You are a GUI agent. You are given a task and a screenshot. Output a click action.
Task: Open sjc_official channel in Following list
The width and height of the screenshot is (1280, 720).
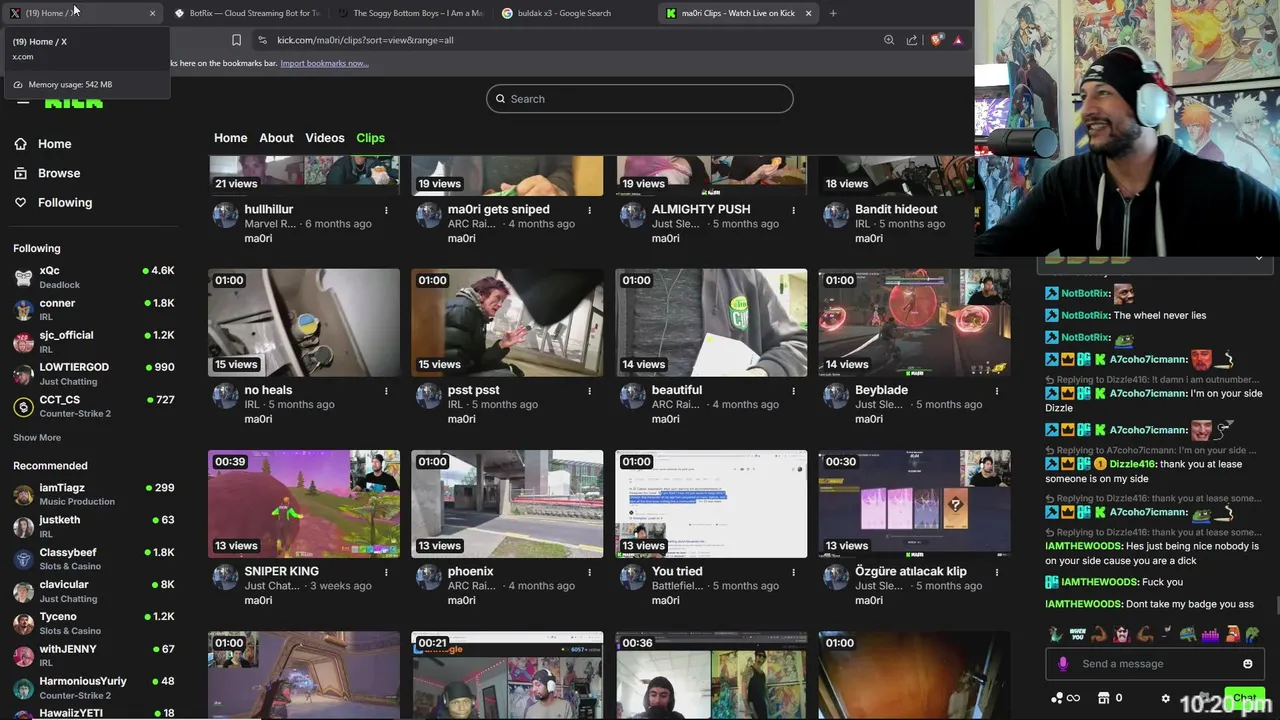pos(93,341)
